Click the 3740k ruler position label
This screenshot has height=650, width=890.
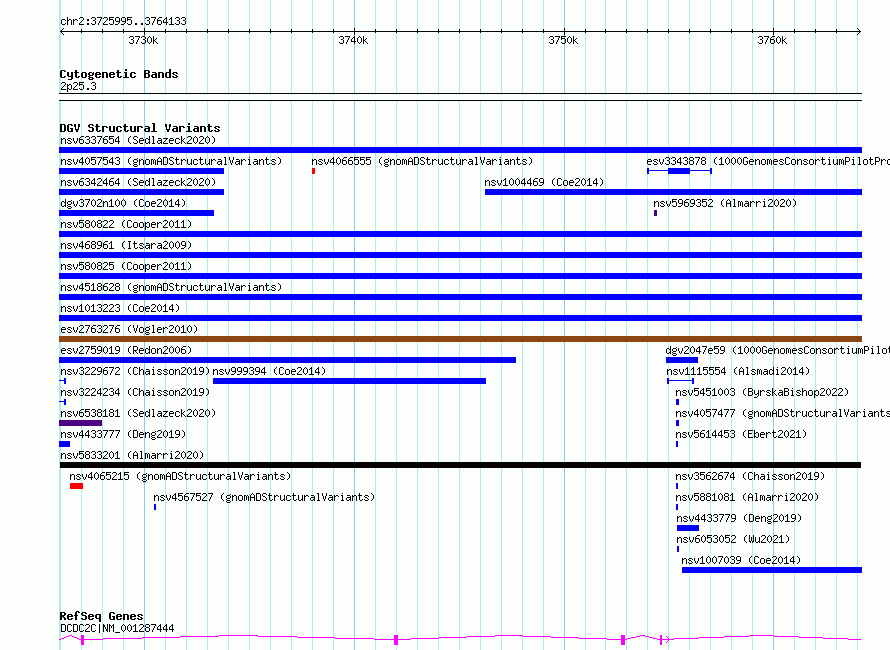(x=353, y=40)
